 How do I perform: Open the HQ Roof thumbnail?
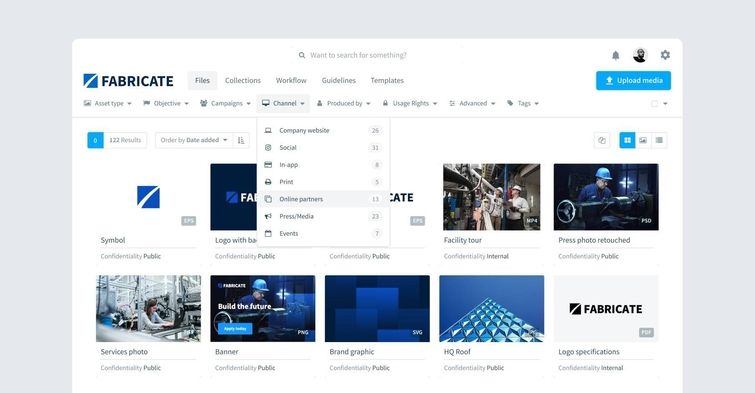[492, 309]
